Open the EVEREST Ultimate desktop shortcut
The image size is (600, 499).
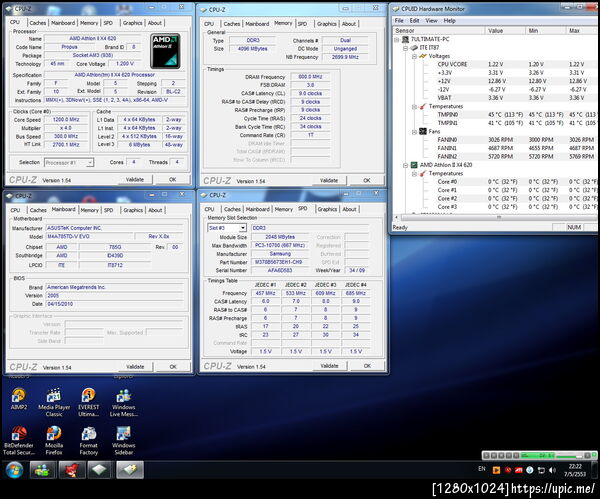coord(88,402)
